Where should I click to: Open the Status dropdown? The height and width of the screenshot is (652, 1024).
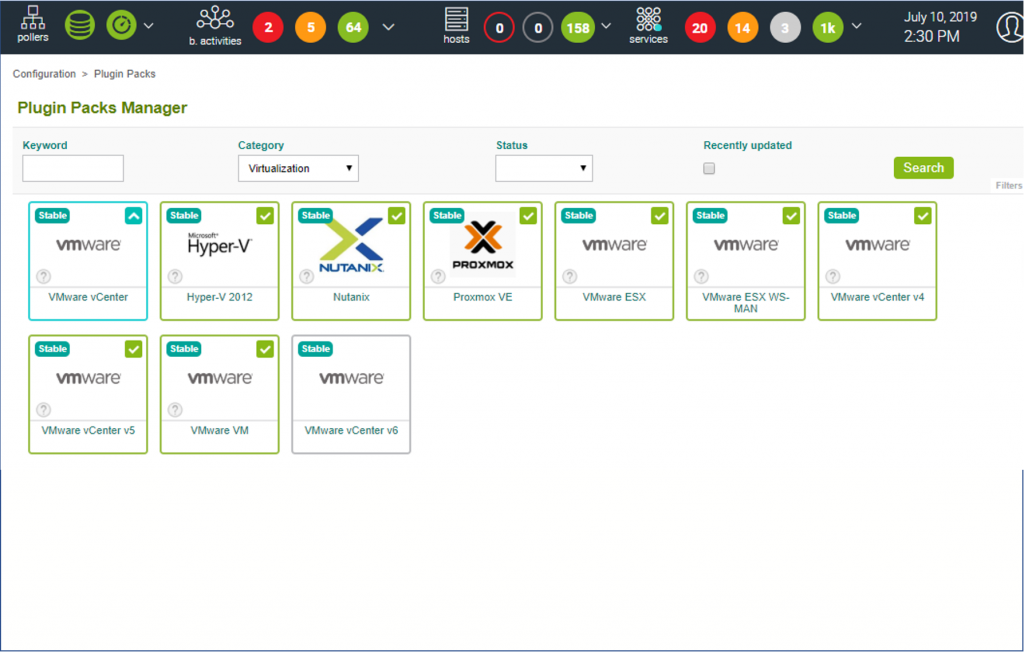coord(544,169)
